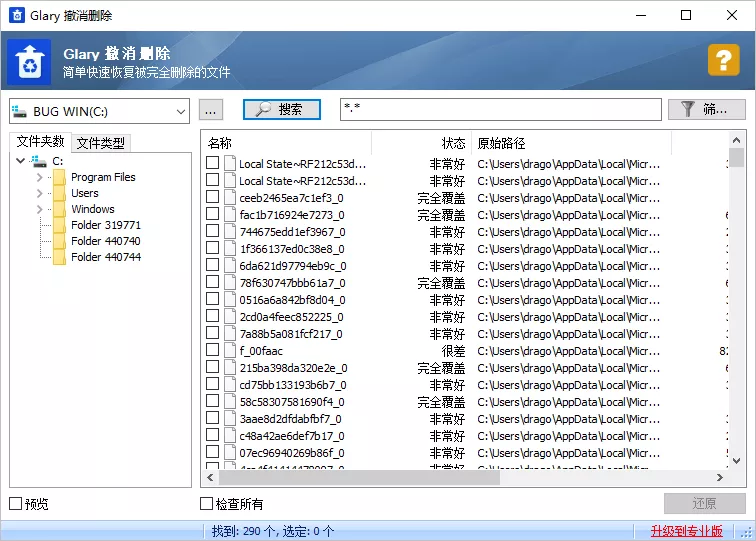Click the *.* file filter input field
Viewport: 756px width, 541px height.
tap(500, 109)
